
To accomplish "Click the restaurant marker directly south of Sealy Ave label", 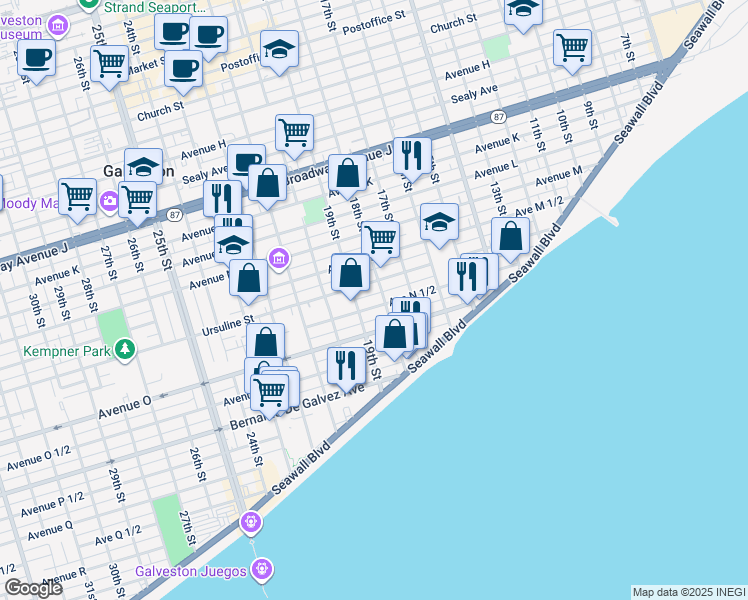I will point(222,197).
